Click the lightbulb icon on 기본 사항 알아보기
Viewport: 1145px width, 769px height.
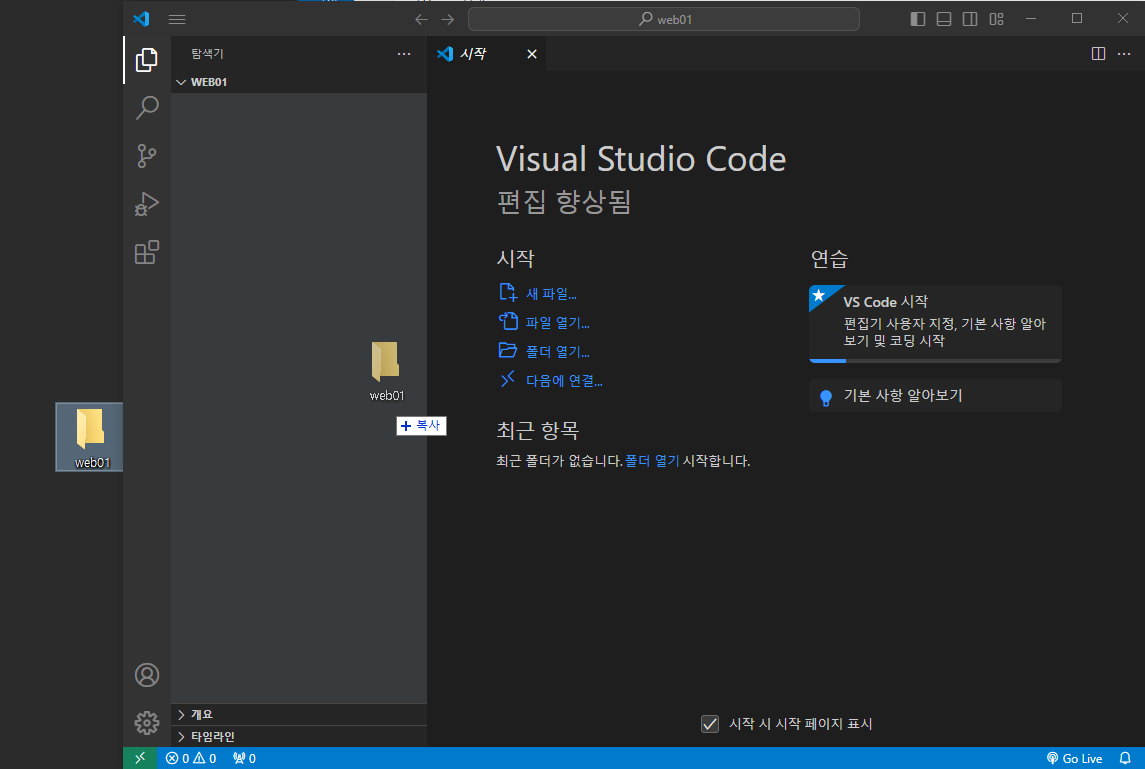point(826,397)
